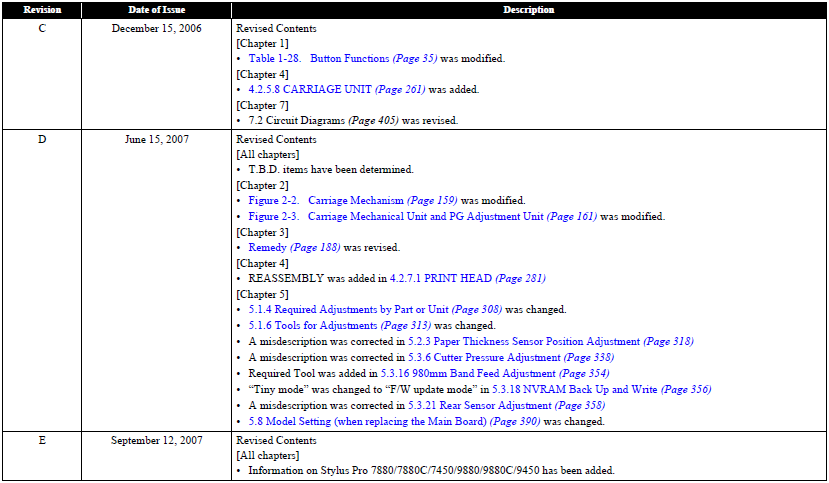Open Figure 2-2 Carriage Mechanism link
Screen dimensions: 829x483
pyautogui.click(x=347, y=201)
